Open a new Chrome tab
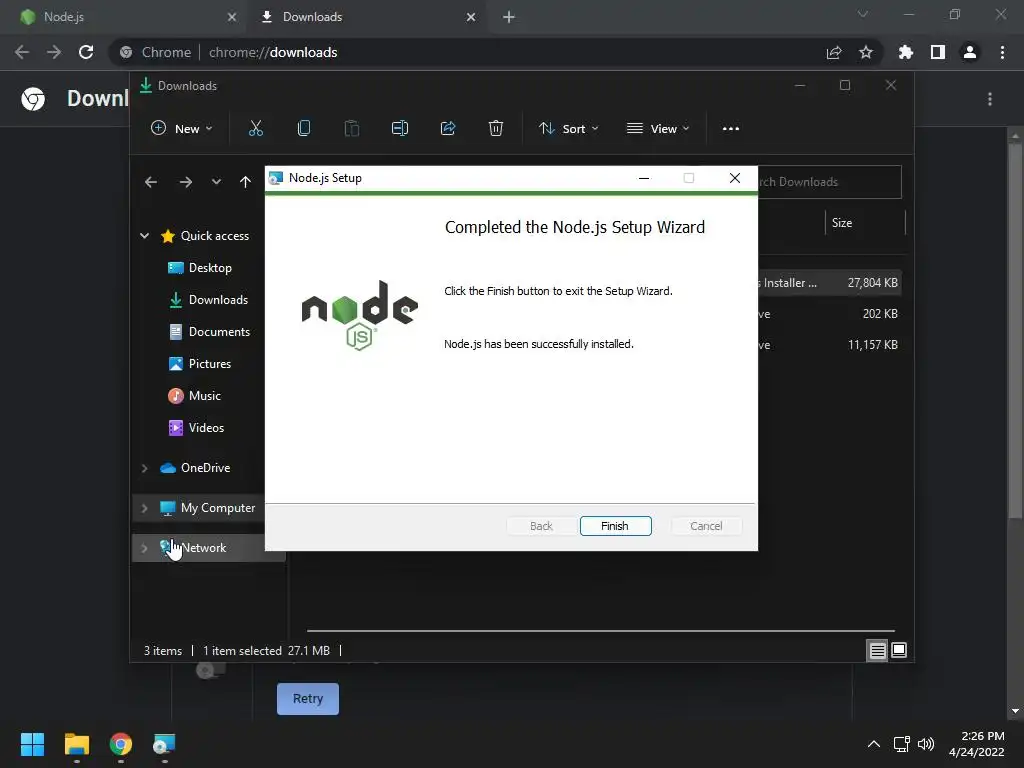The width and height of the screenshot is (1024, 768). coord(509,17)
